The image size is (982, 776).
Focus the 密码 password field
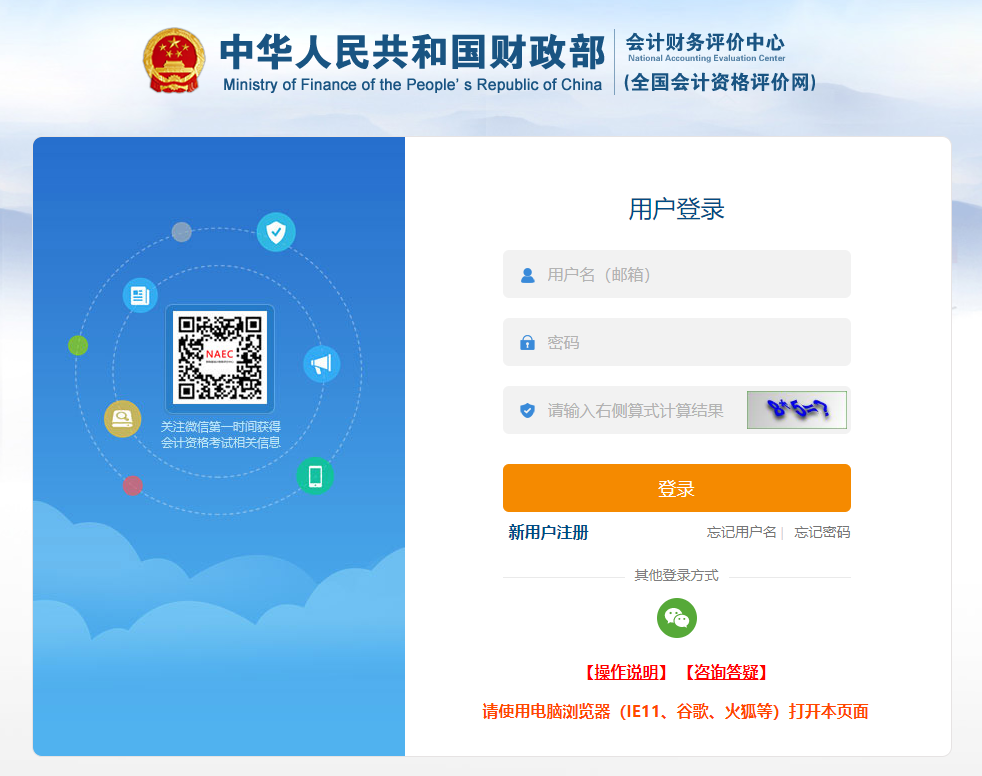676,342
